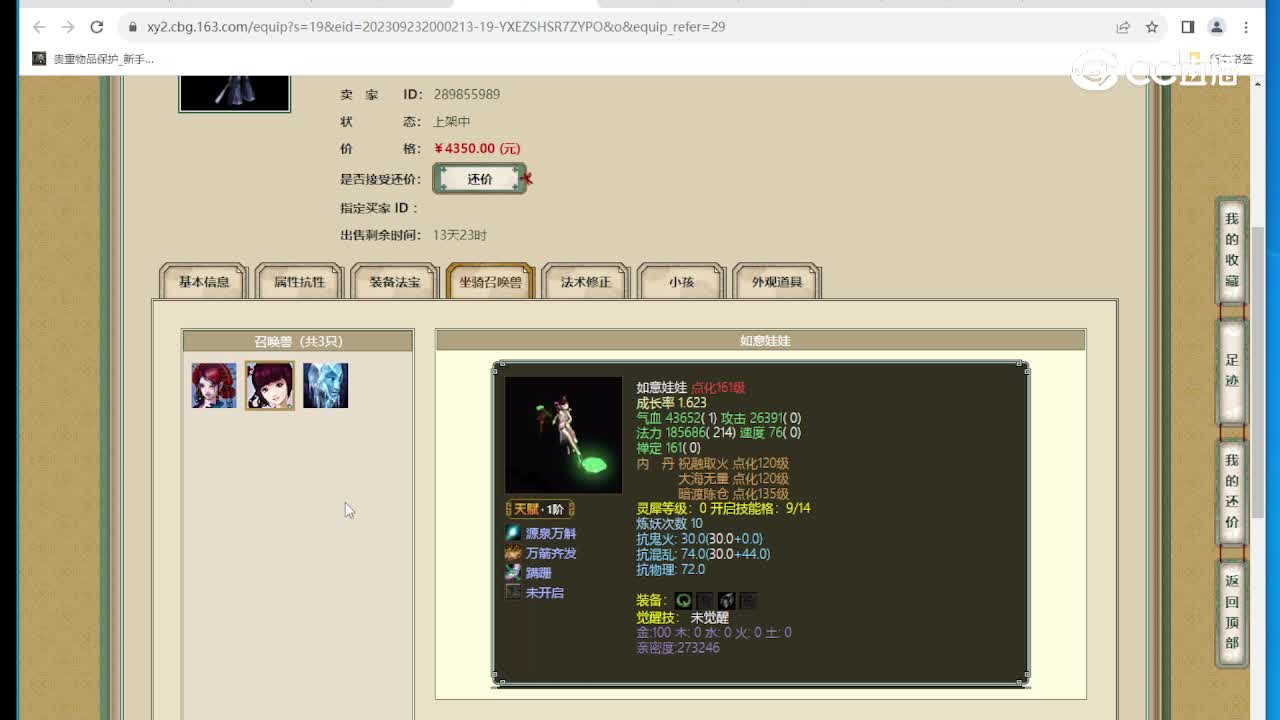1280x720 pixels.
Task: Click the second empty equipment slot
Action: [705, 601]
